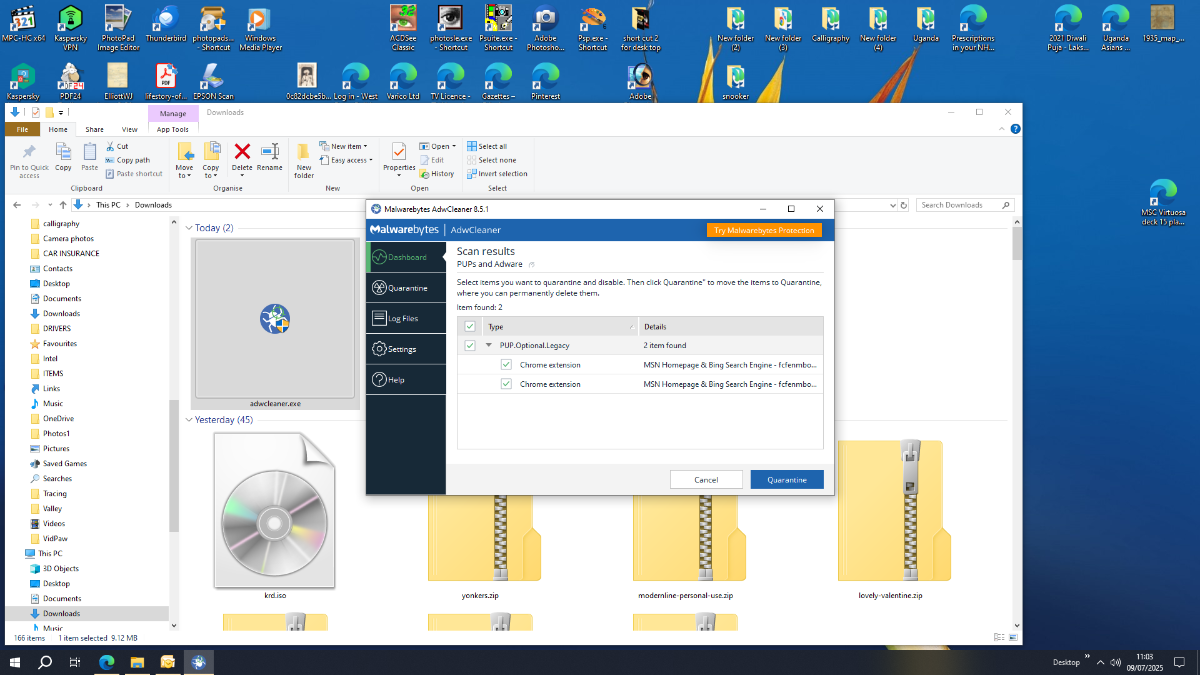Collapse the Today (2) file group
This screenshot has height=675, width=1200.
190,228
